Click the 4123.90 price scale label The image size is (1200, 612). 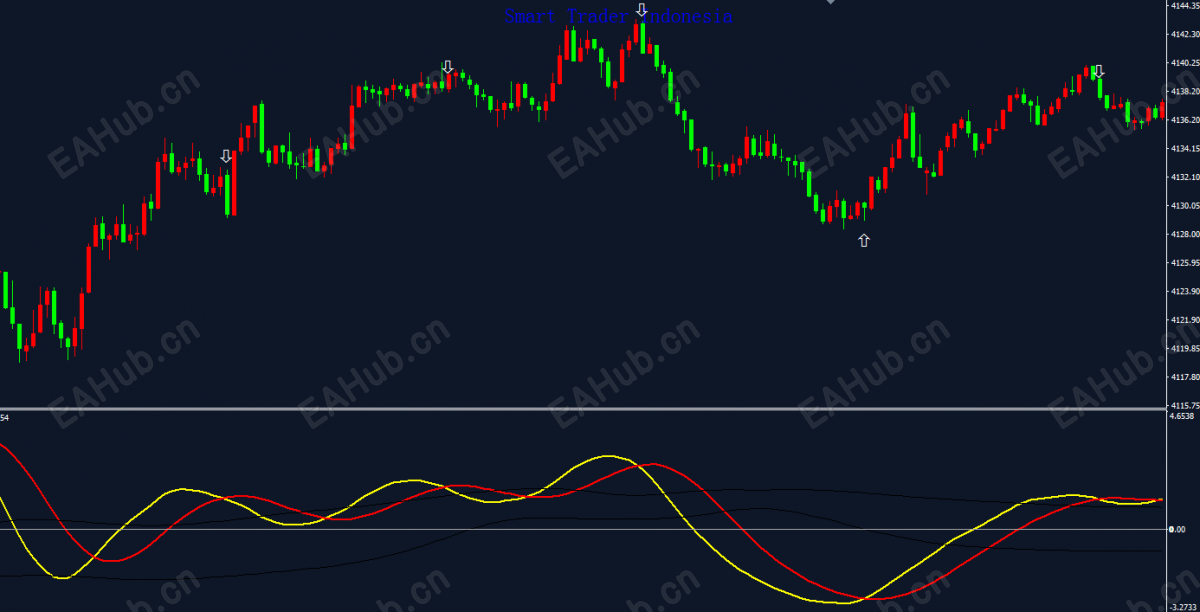[x=1184, y=292]
